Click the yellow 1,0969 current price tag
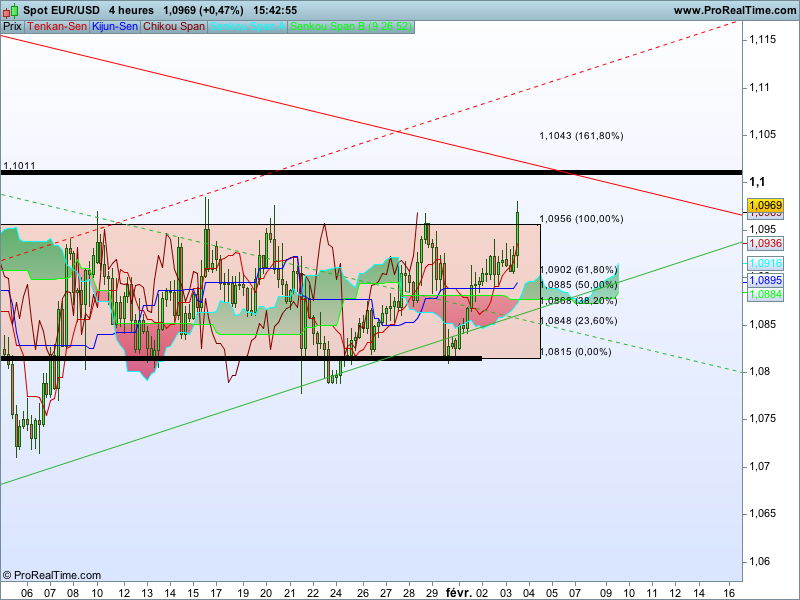This screenshot has height=600, width=800. click(x=765, y=205)
